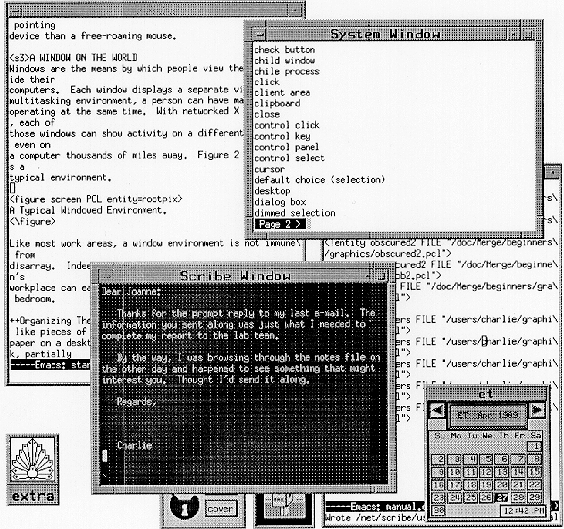The height and width of the screenshot is (529, 564).
Task: Select "child process" entry
Action: (287, 71)
